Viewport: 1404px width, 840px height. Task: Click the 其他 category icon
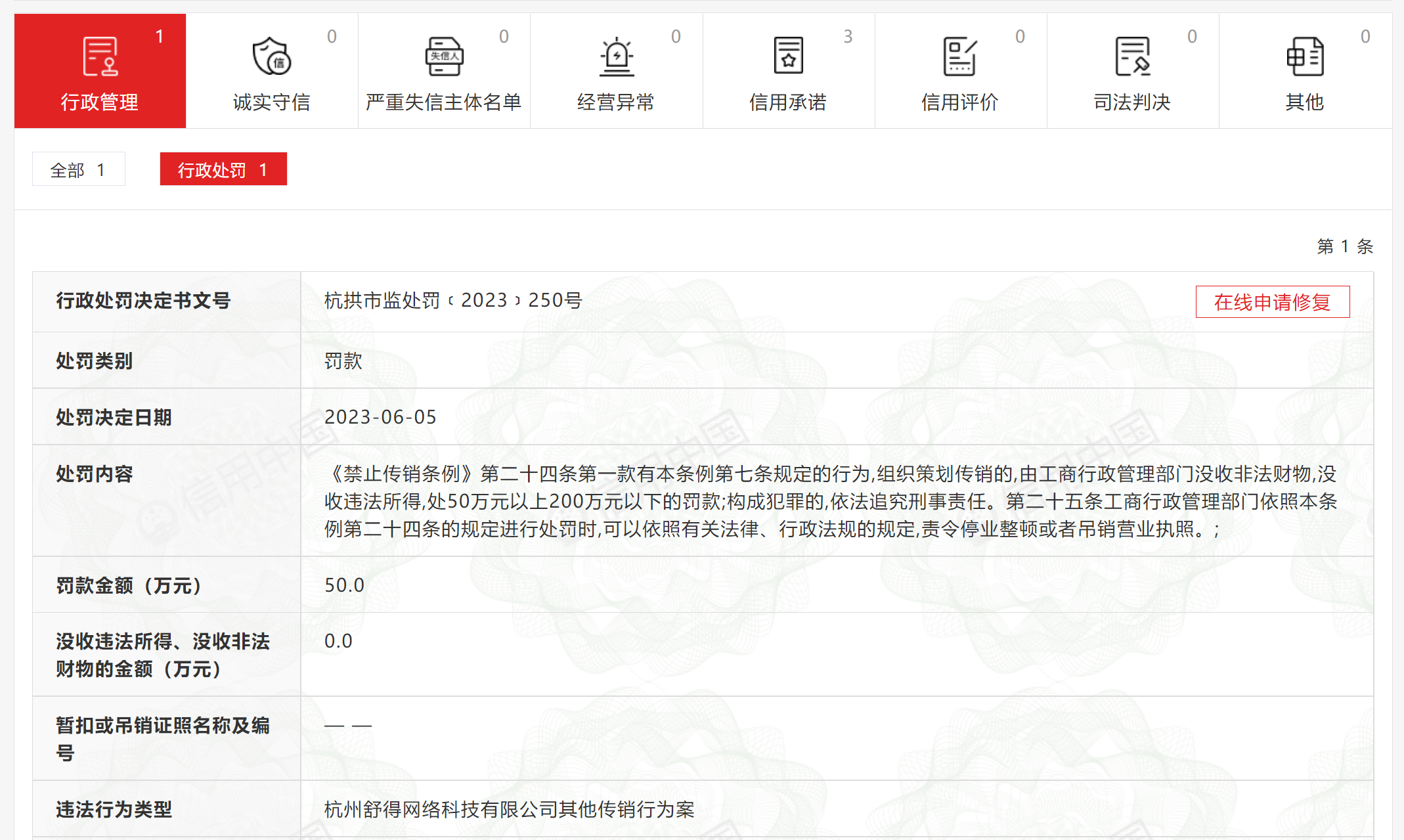[1304, 56]
